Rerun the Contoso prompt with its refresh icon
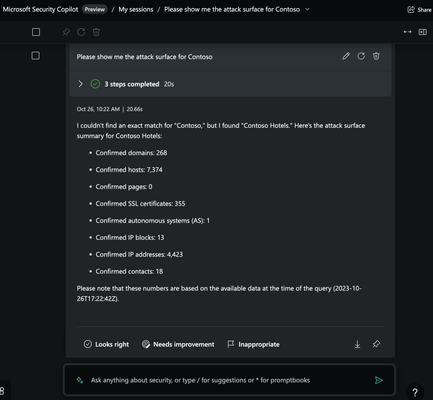 [361, 56]
